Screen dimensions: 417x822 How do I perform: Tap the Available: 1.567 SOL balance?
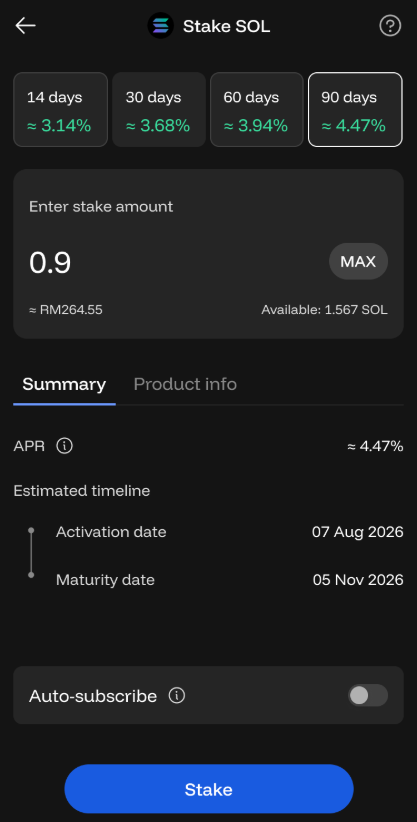point(325,310)
